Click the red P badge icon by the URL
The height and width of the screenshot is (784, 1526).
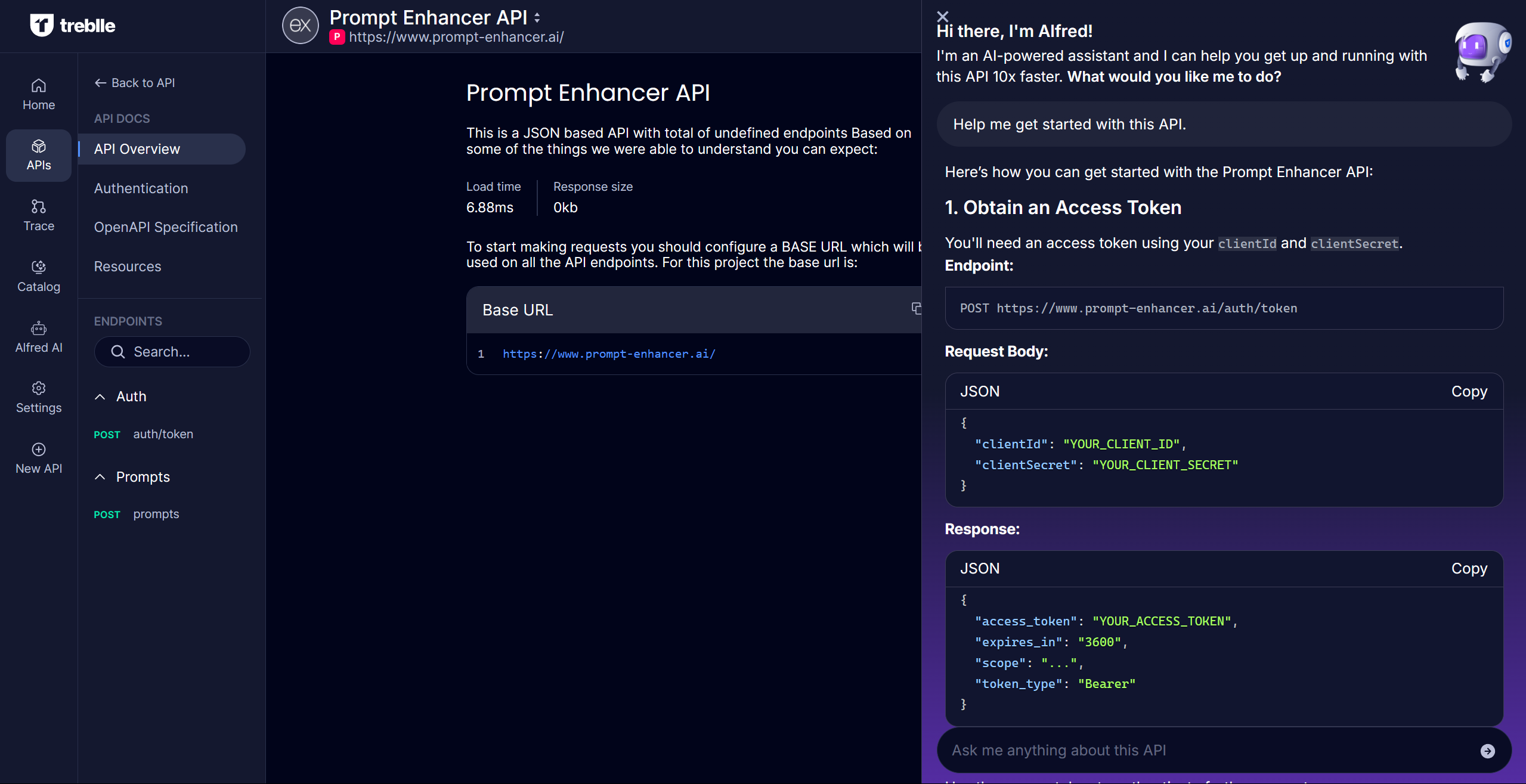point(337,37)
